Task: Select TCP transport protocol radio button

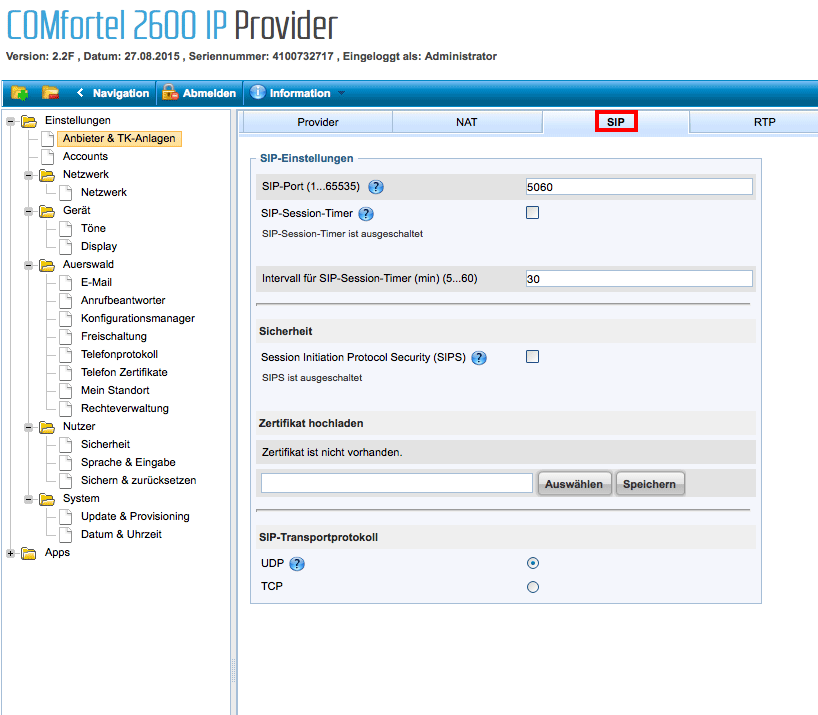Action: [533, 587]
